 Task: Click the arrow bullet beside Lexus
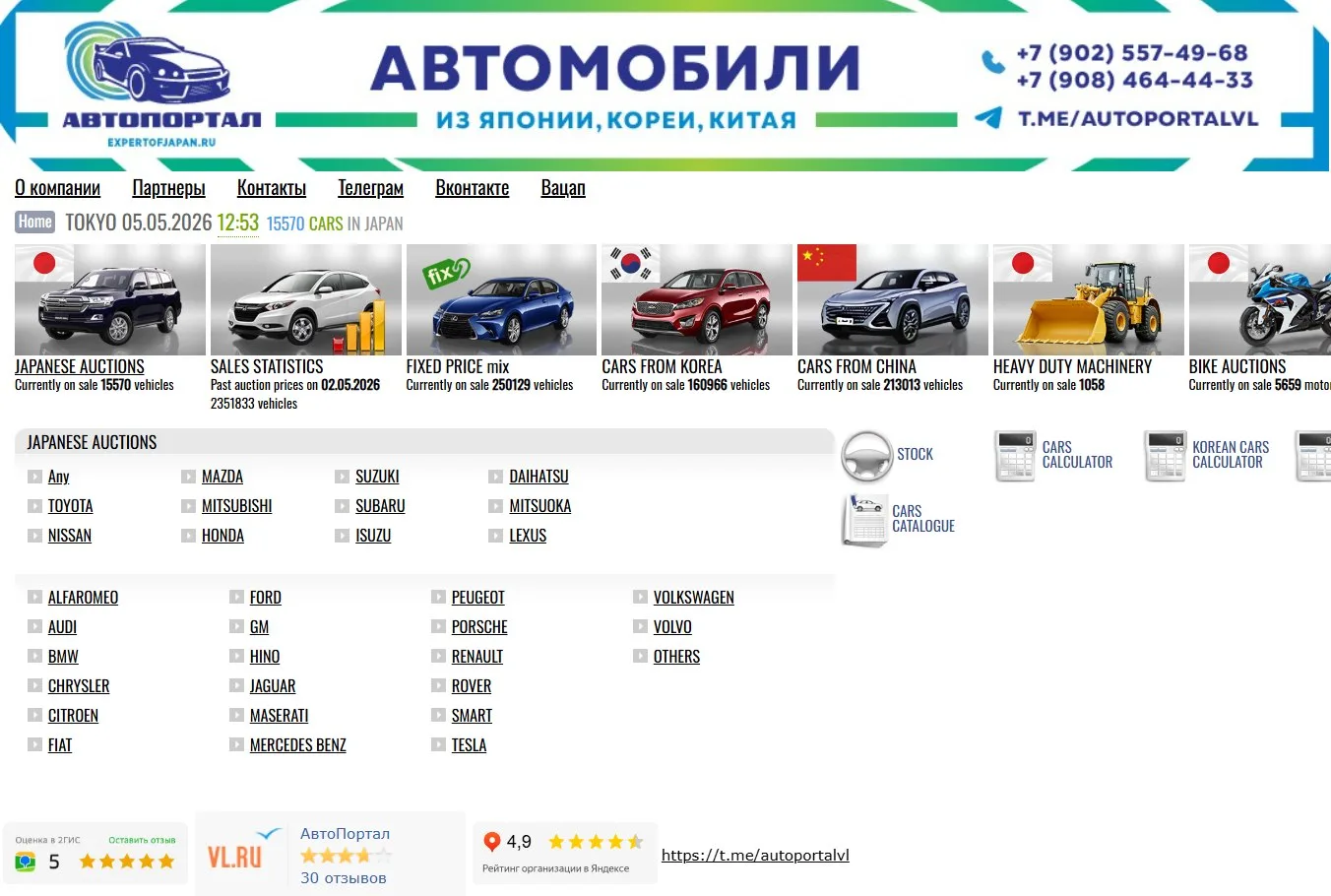tap(496, 536)
